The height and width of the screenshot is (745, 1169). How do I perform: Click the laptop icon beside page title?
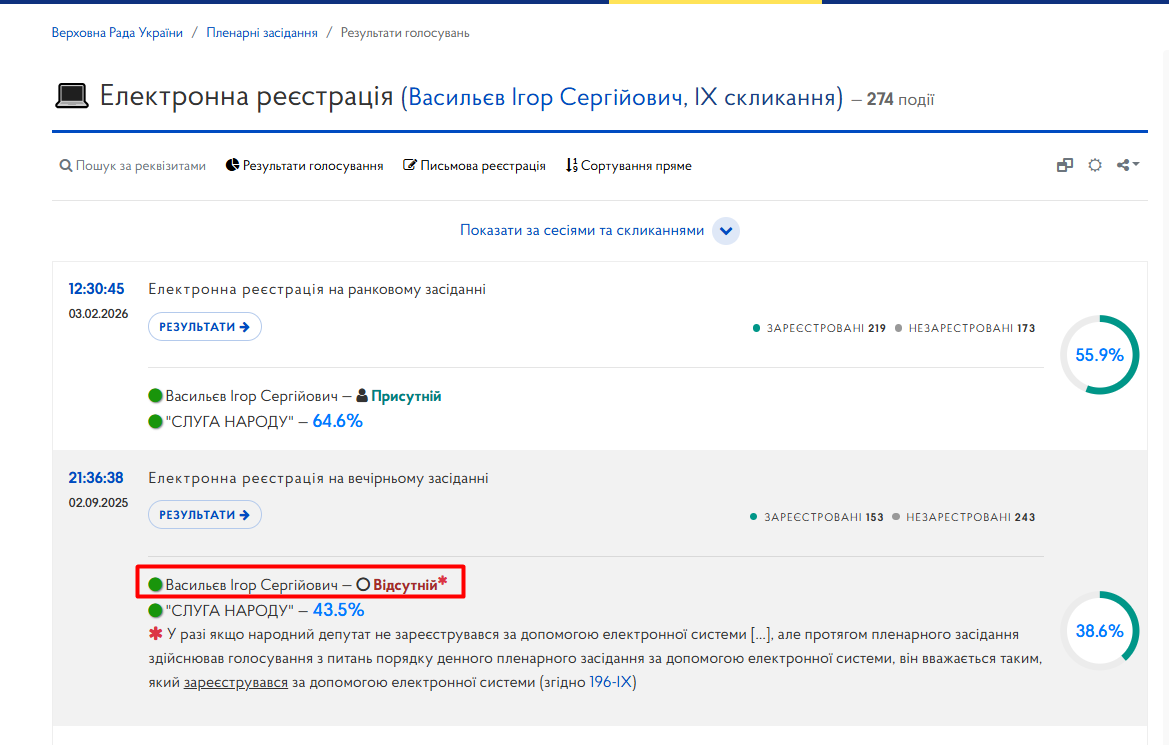72,96
